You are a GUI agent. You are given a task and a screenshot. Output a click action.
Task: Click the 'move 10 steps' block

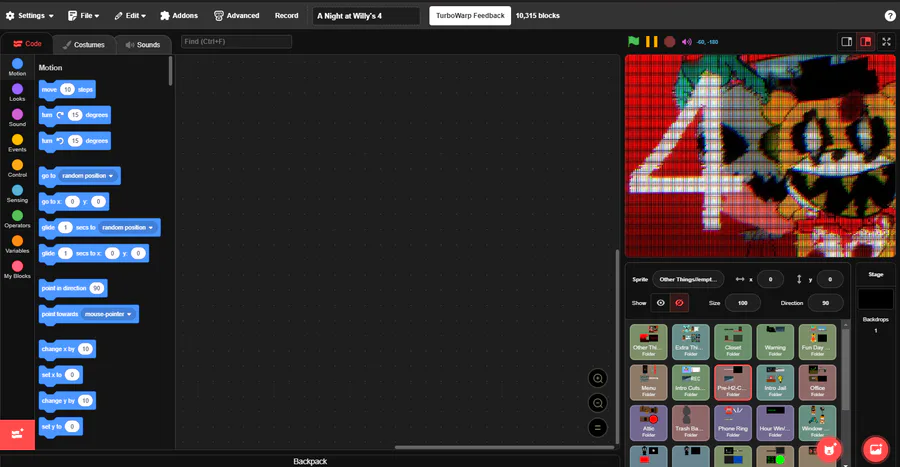coord(67,89)
